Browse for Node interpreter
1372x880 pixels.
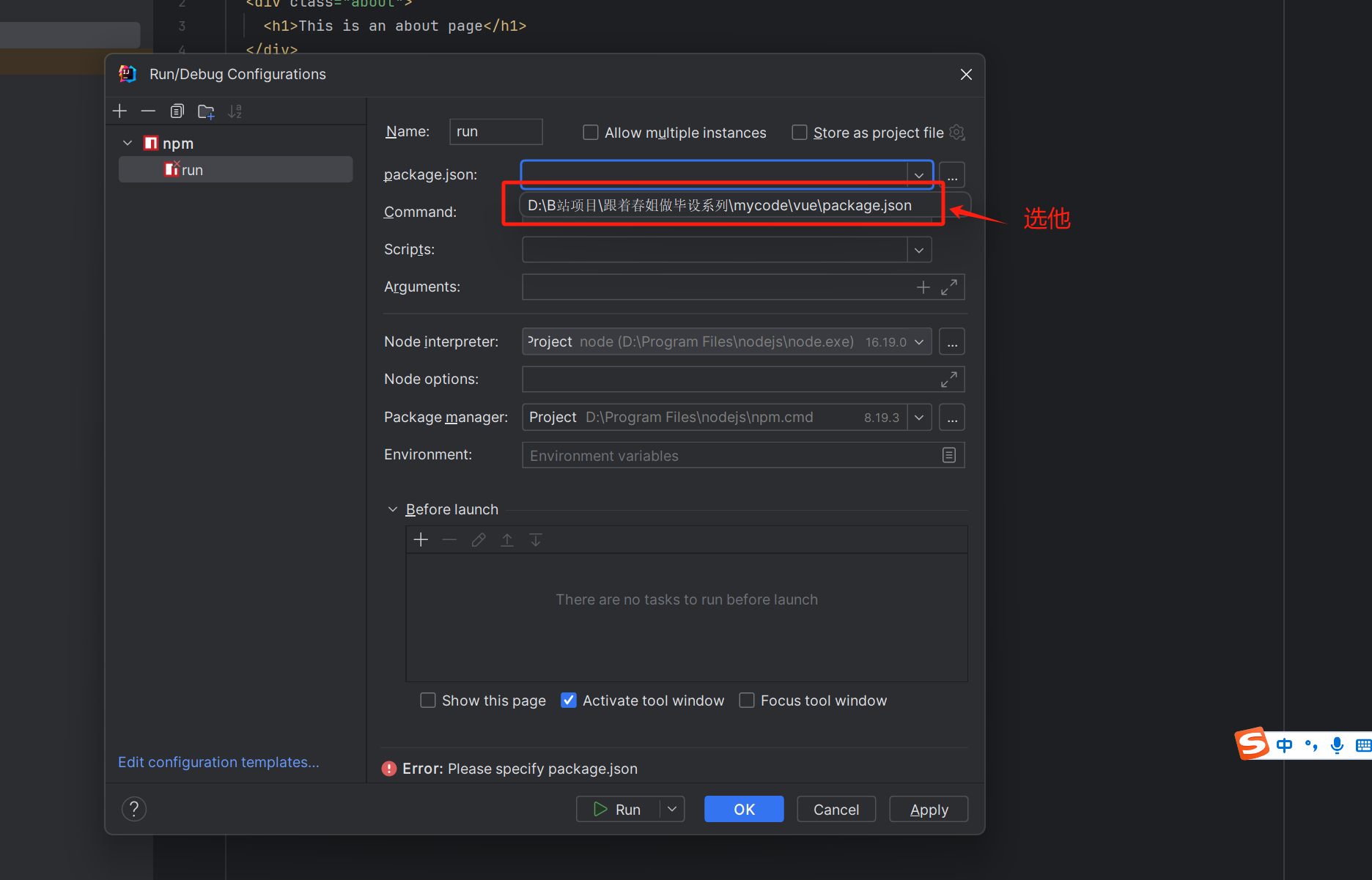(x=952, y=342)
